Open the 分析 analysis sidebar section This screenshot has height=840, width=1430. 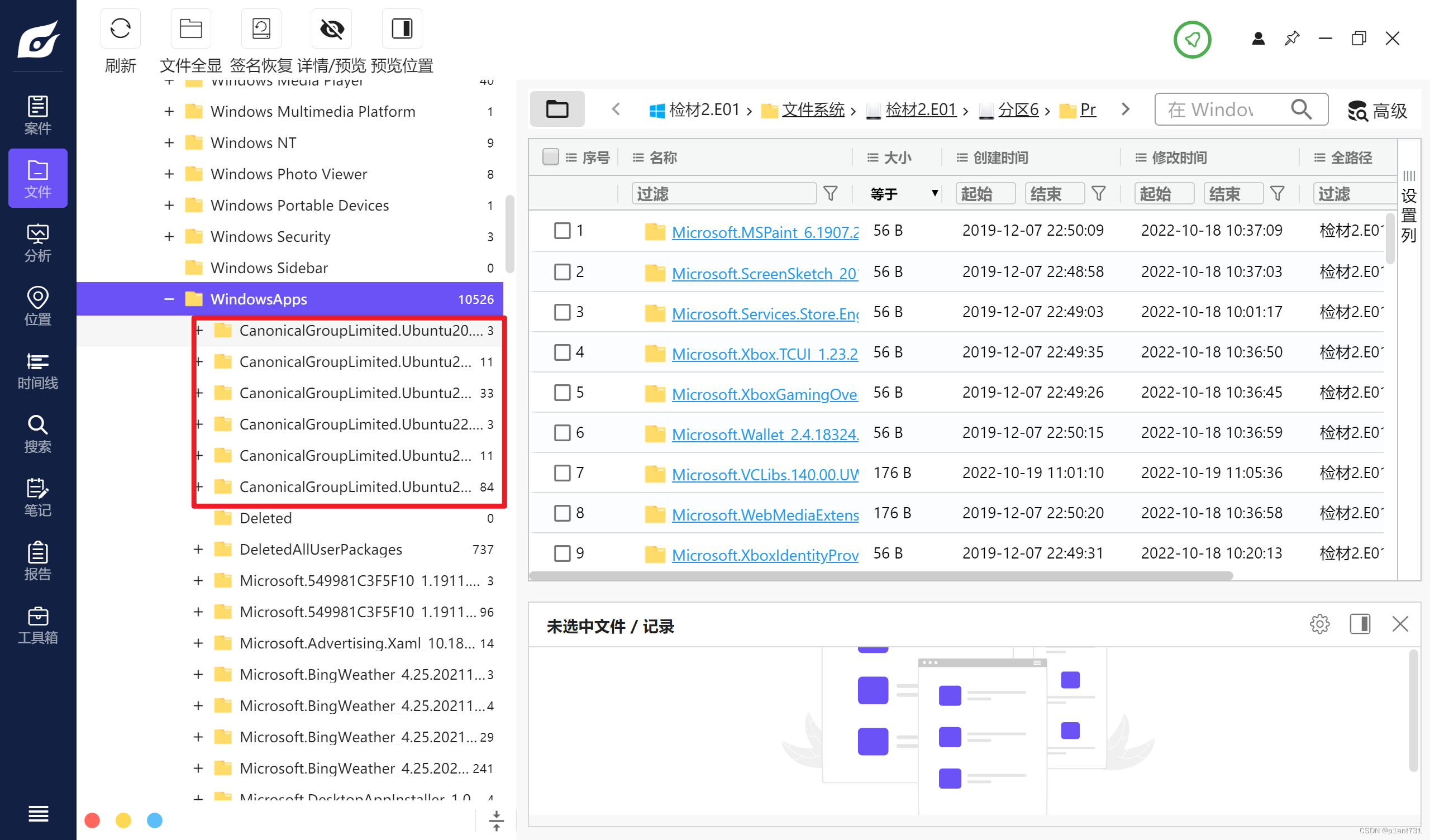38,242
